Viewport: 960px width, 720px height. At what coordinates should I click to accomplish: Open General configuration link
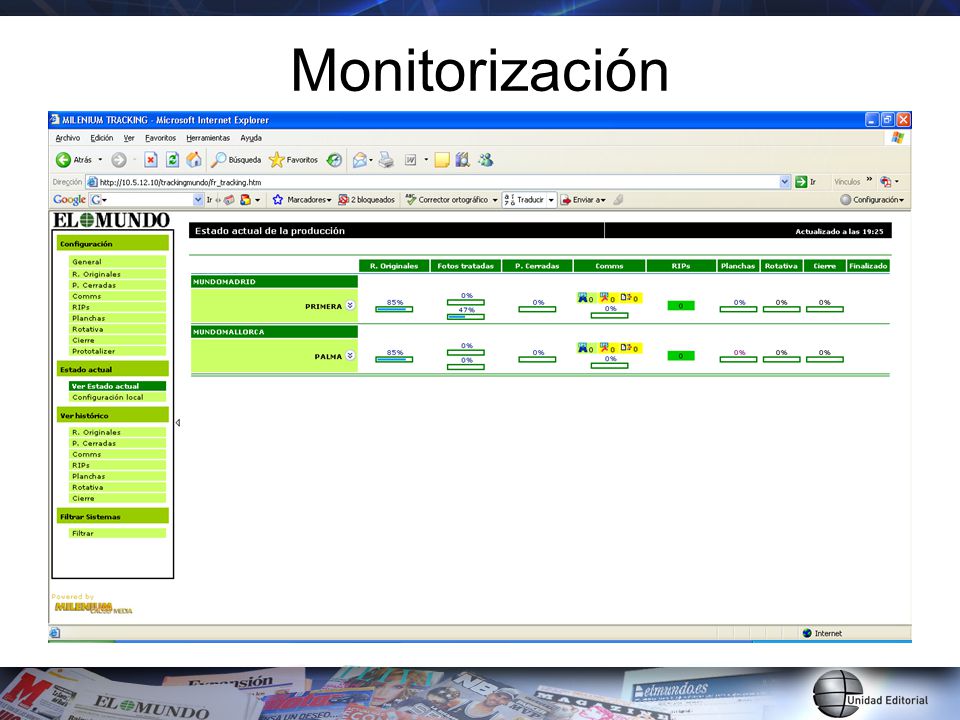coord(117,262)
